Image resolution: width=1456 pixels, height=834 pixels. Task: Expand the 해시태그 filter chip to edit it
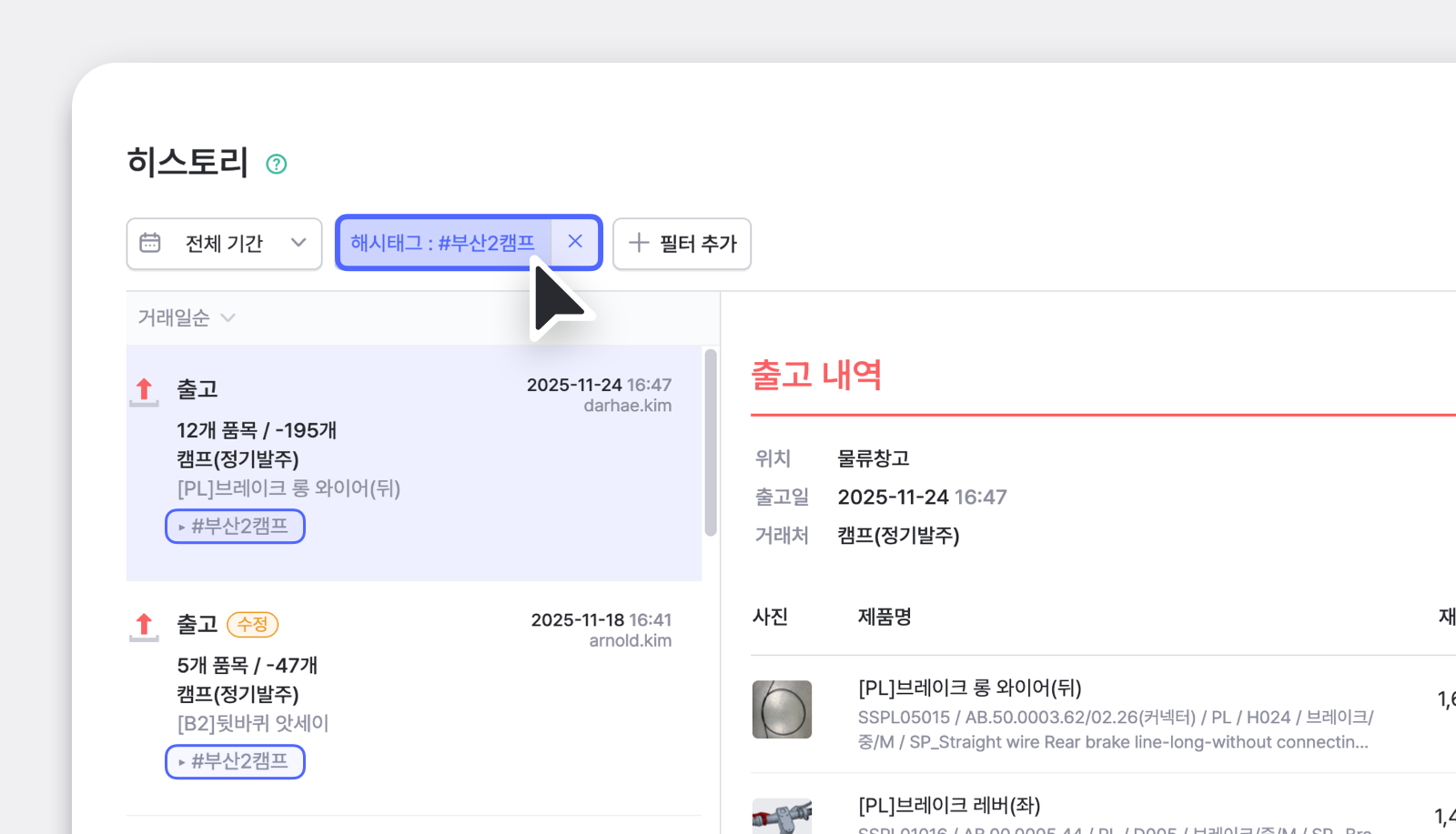[x=442, y=242]
